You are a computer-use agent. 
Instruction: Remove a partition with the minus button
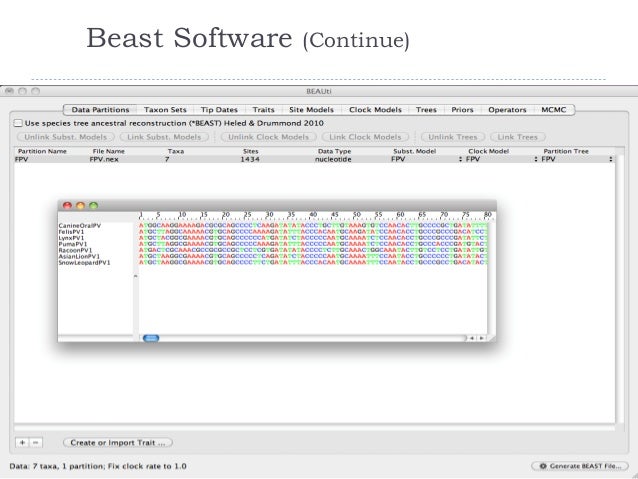pyautogui.click(x=36, y=442)
